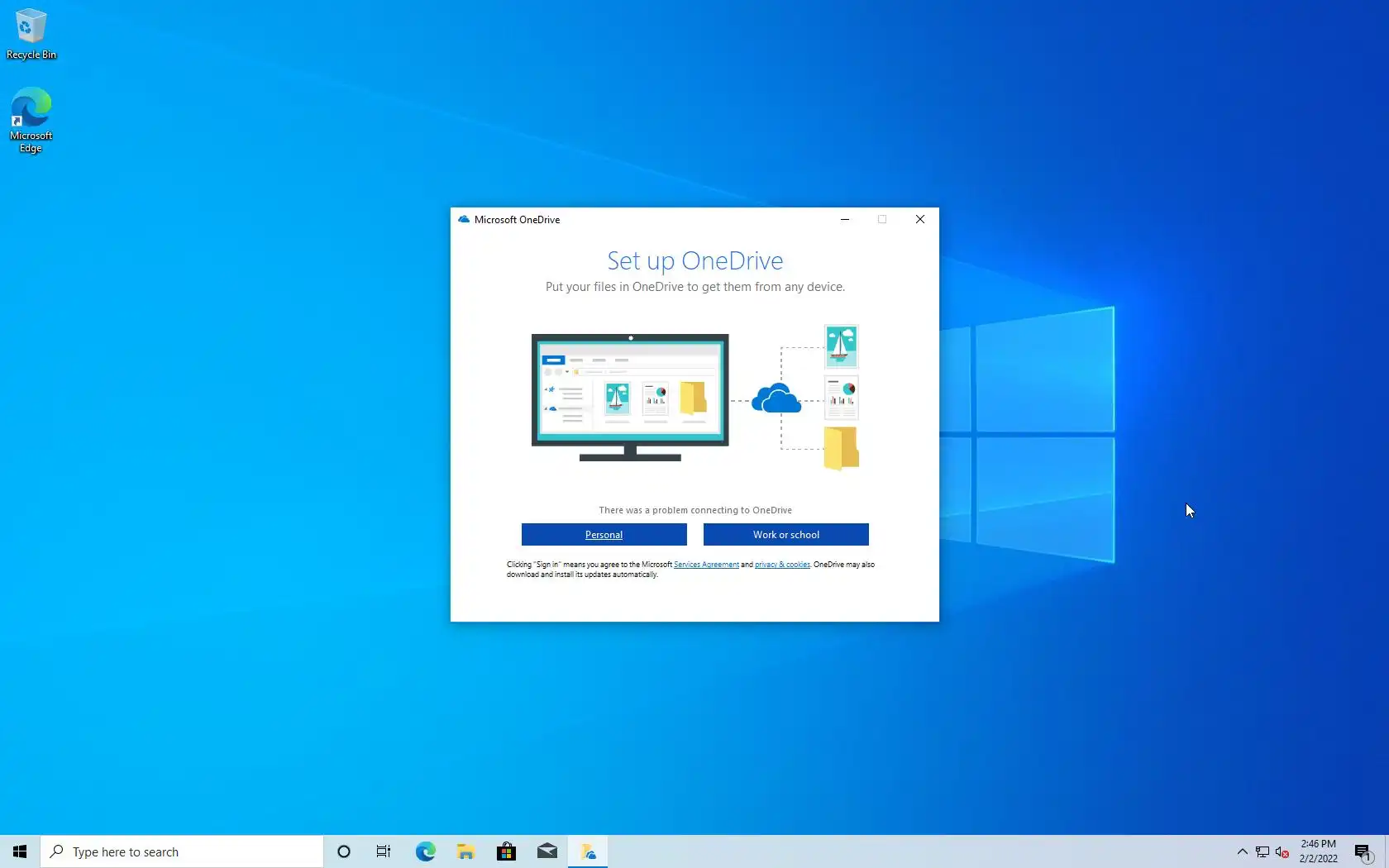
Task: Click the 'There was a problem connecting' message
Action: pos(695,510)
